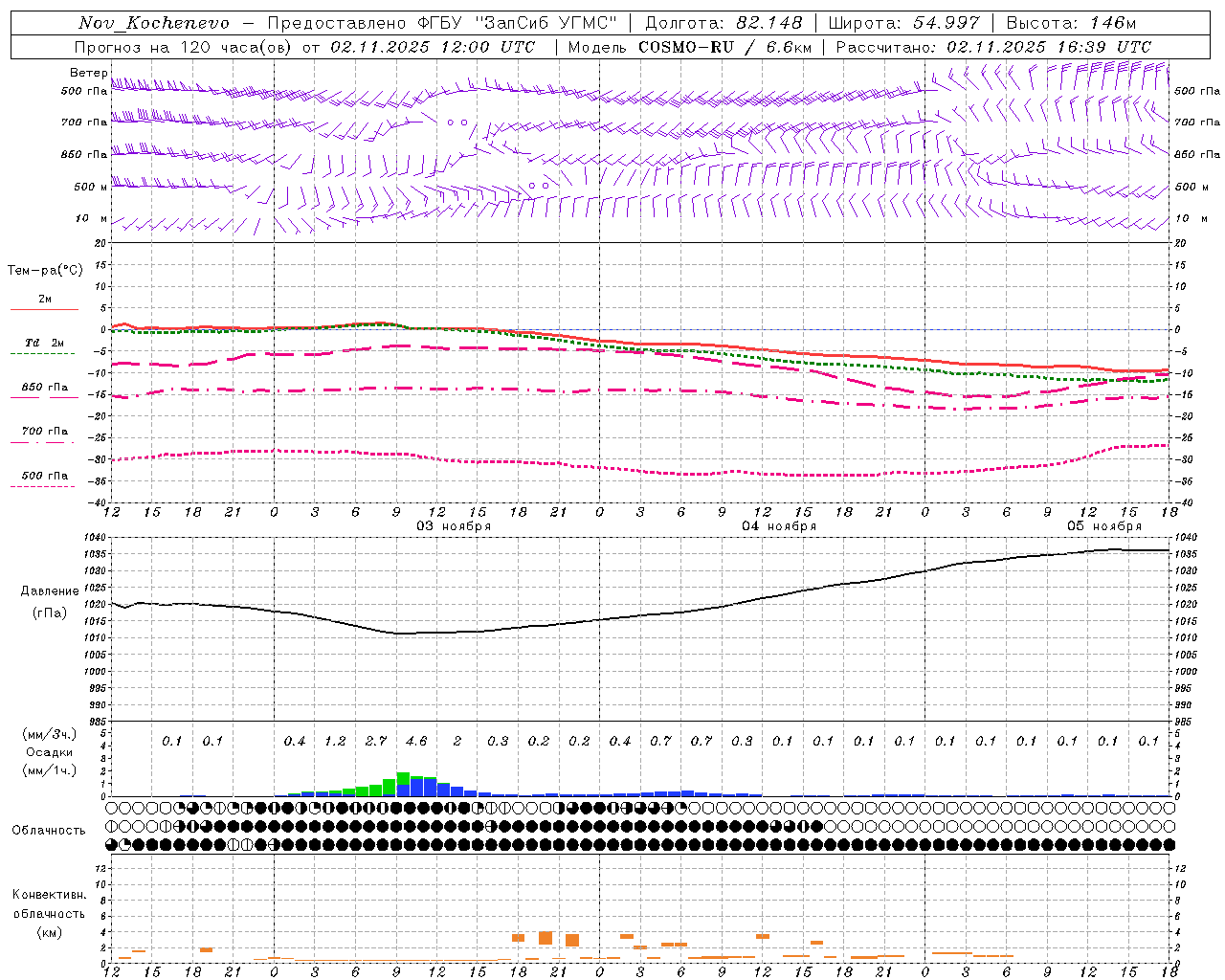The height and width of the screenshot is (980, 1225).
Task: Click the Давление pressure panel label
Action: (x=50, y=591)
